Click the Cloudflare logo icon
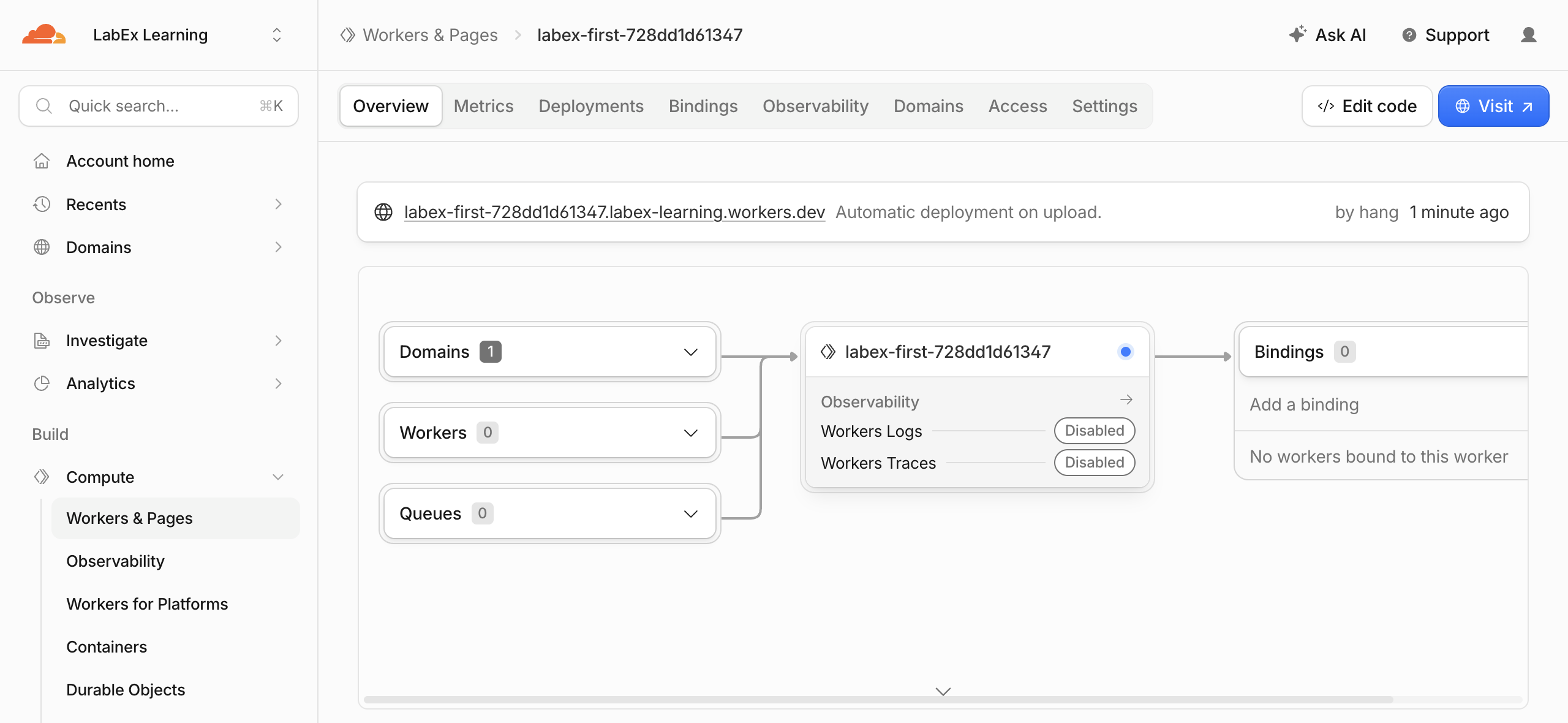 [x=43, y=34]
